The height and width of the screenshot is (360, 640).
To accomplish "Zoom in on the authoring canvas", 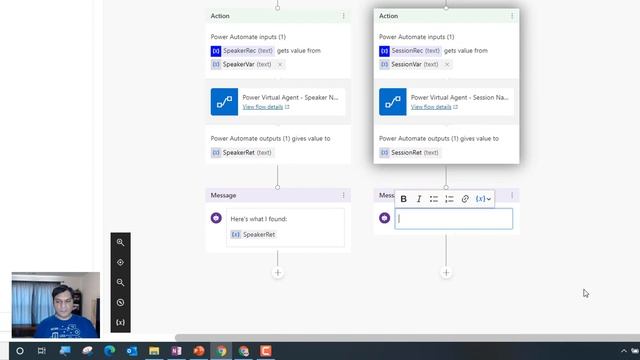I will (120, 242).
